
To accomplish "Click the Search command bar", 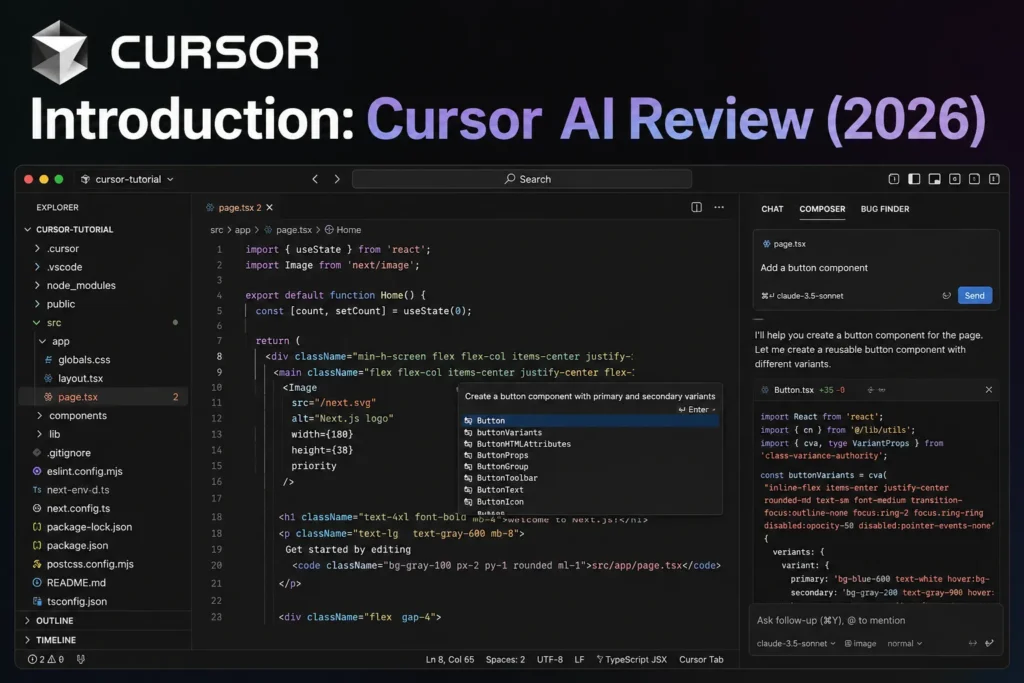I will tap(522, 179).
